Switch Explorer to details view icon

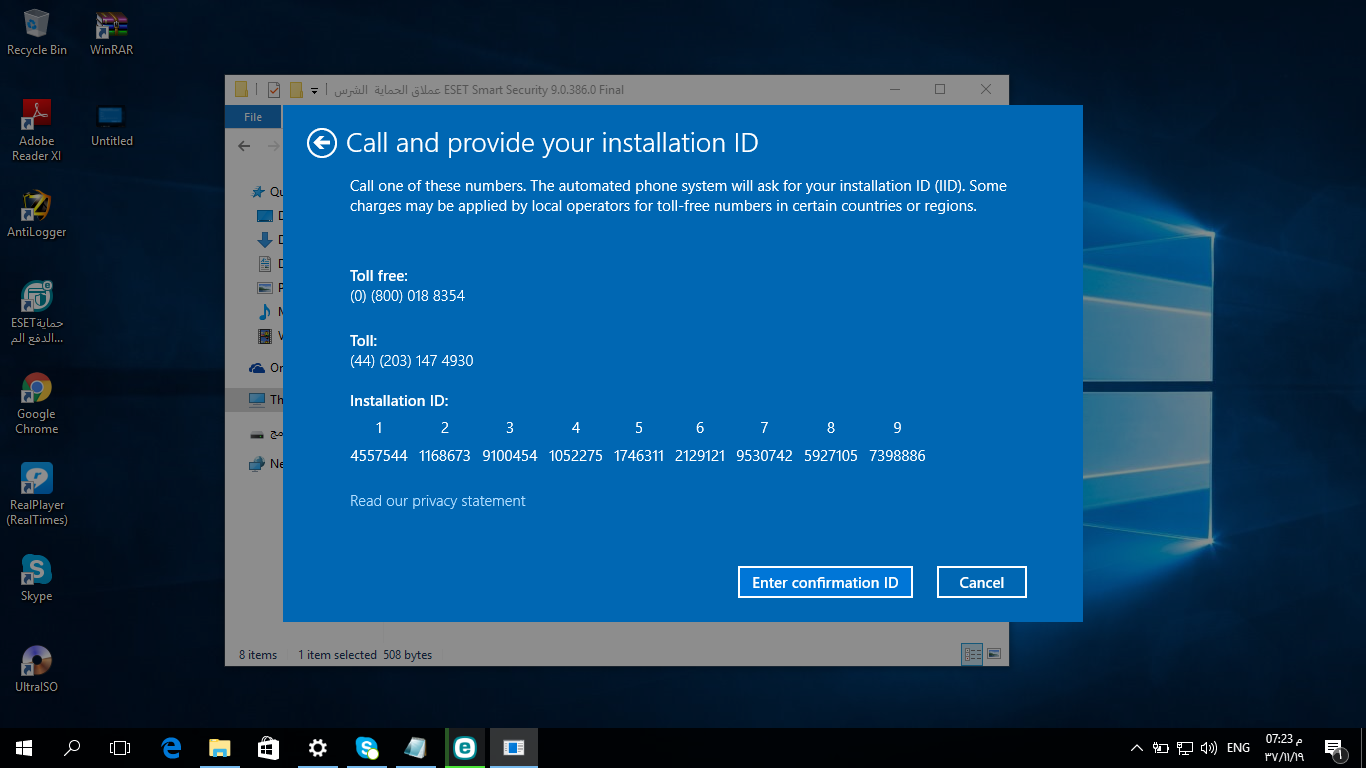(x=972, y=654)
